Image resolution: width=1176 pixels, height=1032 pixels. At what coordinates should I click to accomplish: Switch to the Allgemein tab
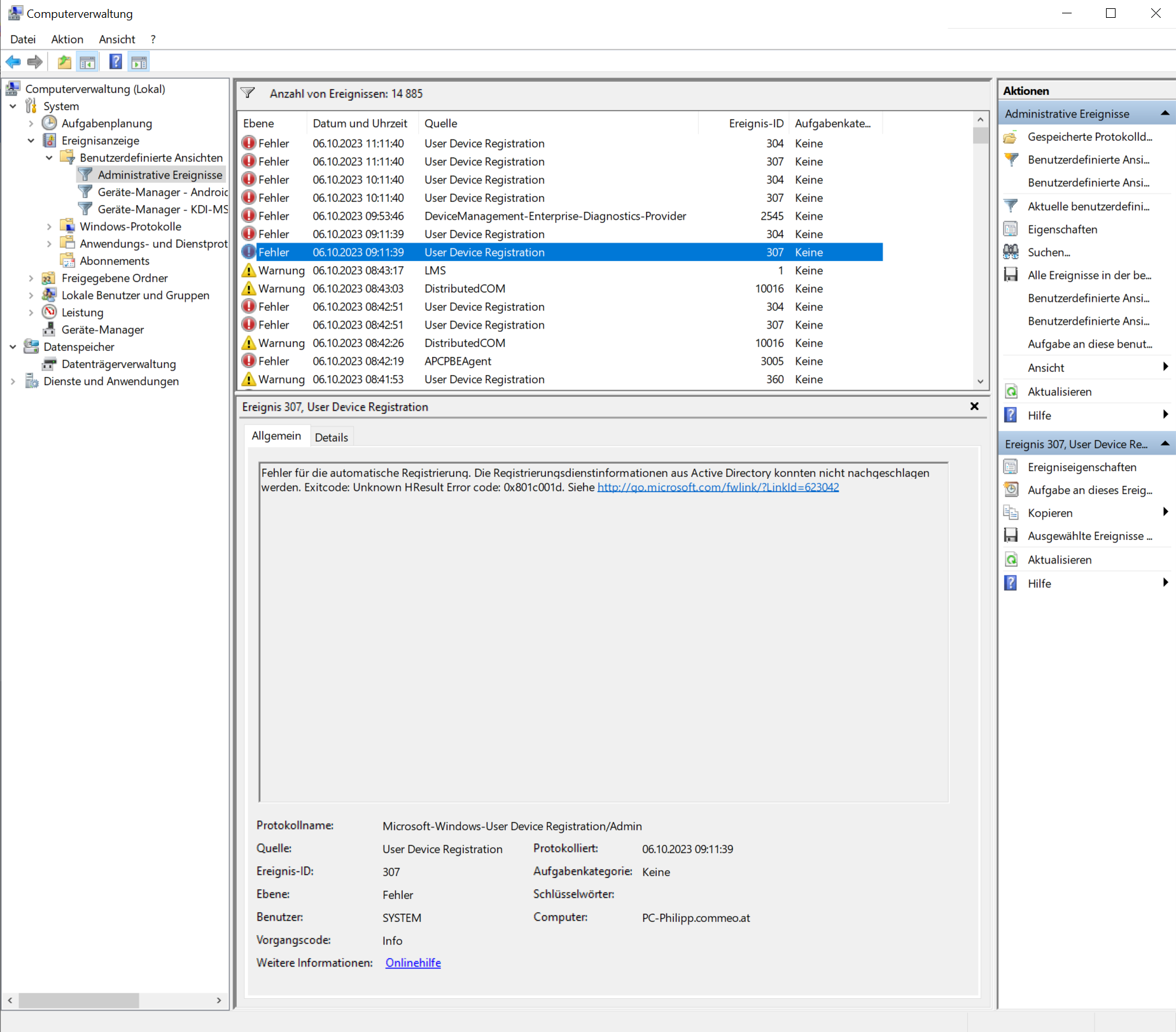[x=276, y=436]
